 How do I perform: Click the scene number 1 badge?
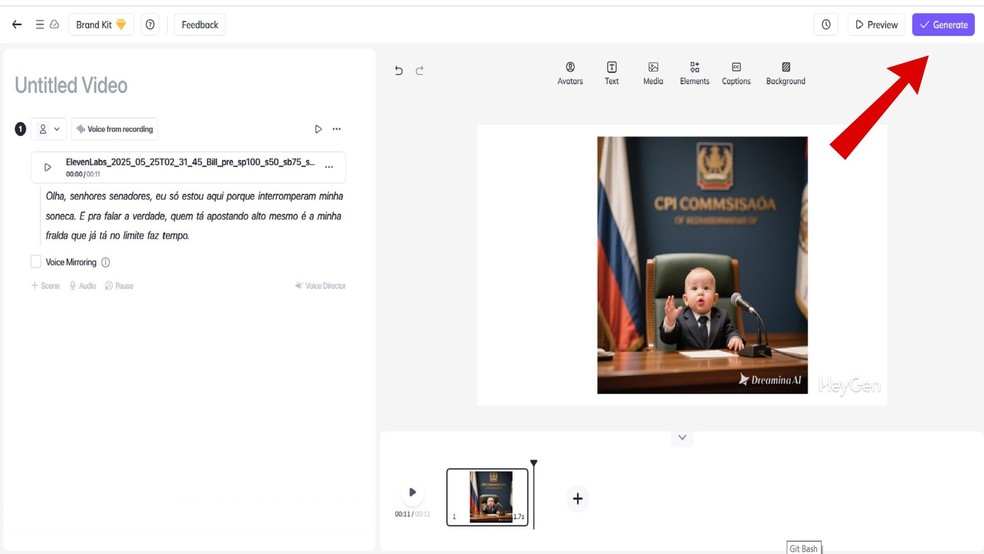pos(21,129)
